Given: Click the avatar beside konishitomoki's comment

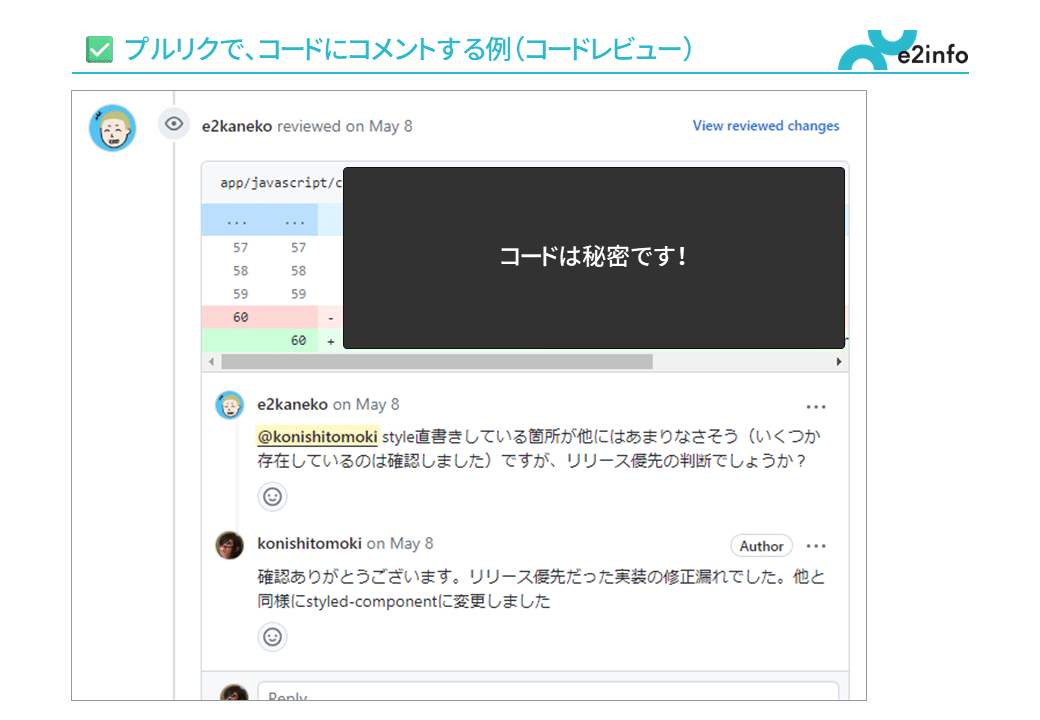Looking at the screenshot, I should 230,545.
